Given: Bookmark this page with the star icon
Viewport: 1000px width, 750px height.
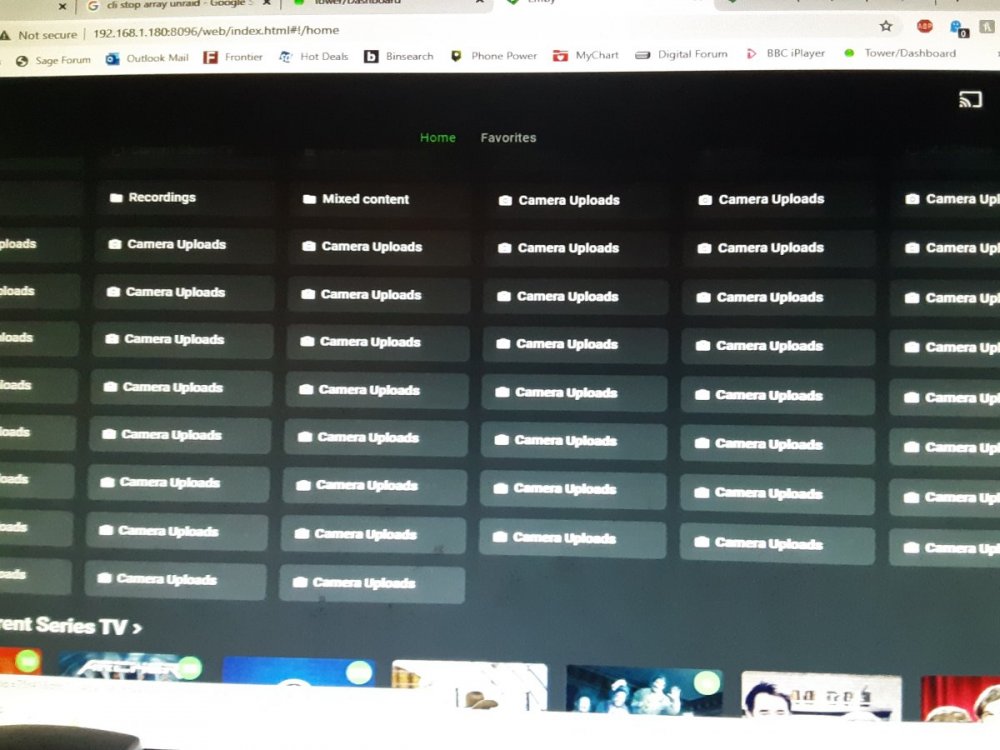Looking at the screenshot, I should [x=886, y=26].
